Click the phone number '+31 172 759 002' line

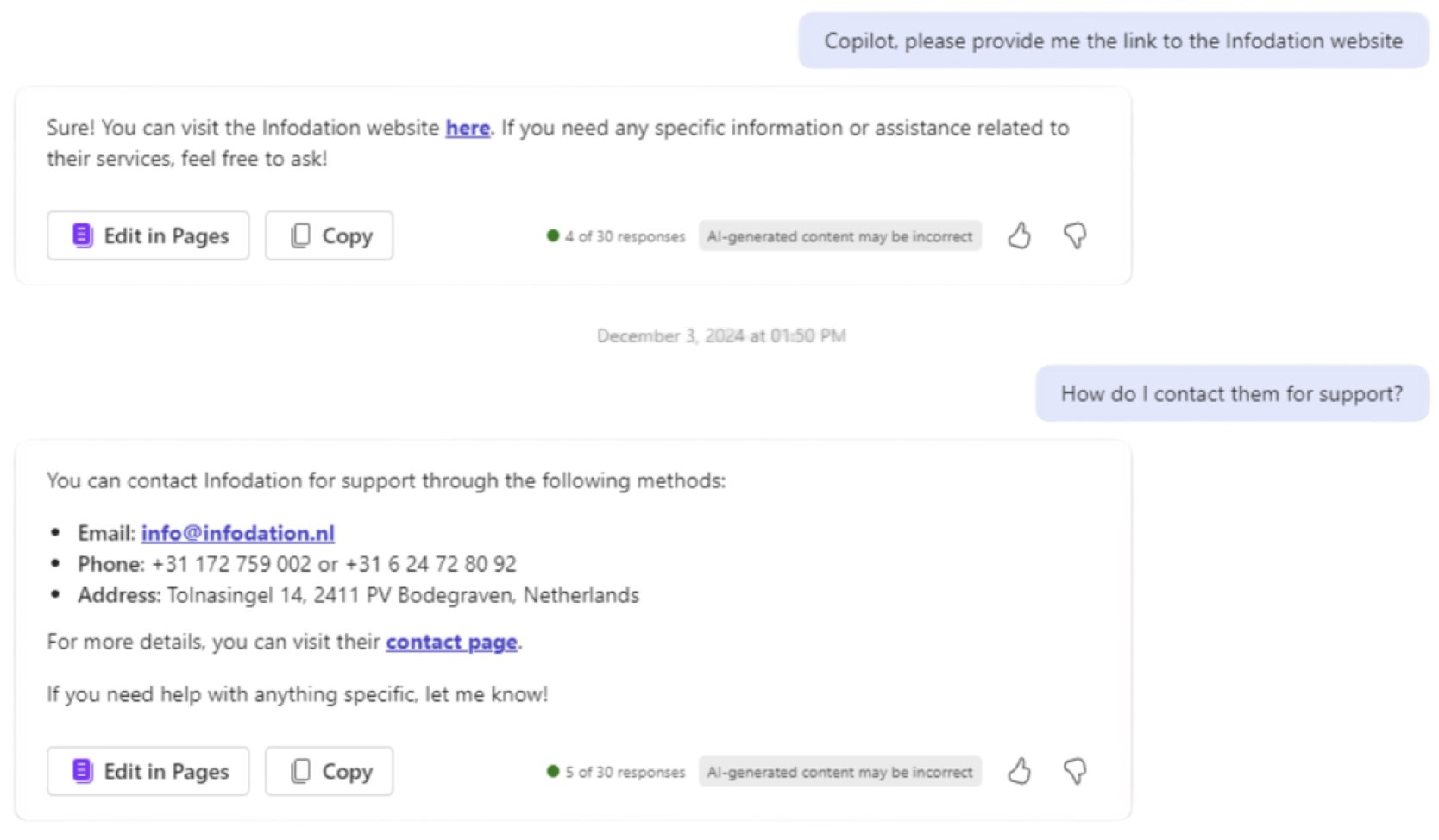point(297,564)
